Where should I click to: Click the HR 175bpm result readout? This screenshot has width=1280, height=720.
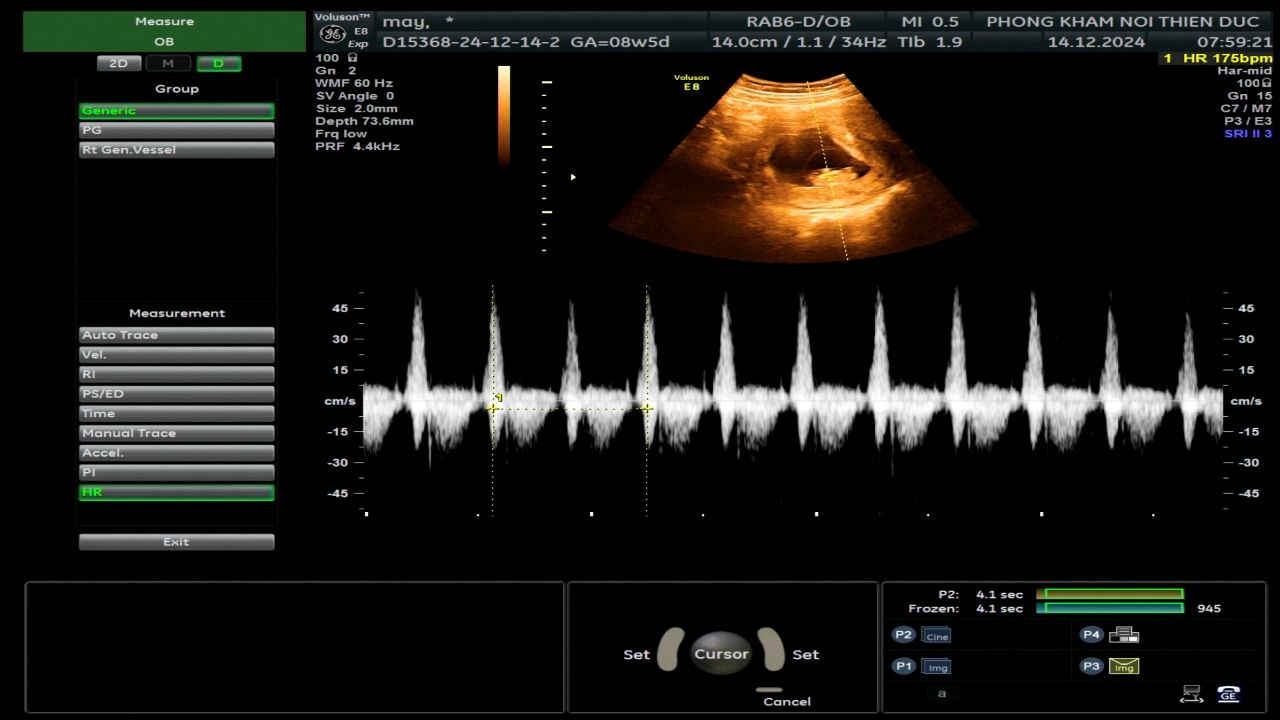pyautogui.click(x=1216, y=59)
